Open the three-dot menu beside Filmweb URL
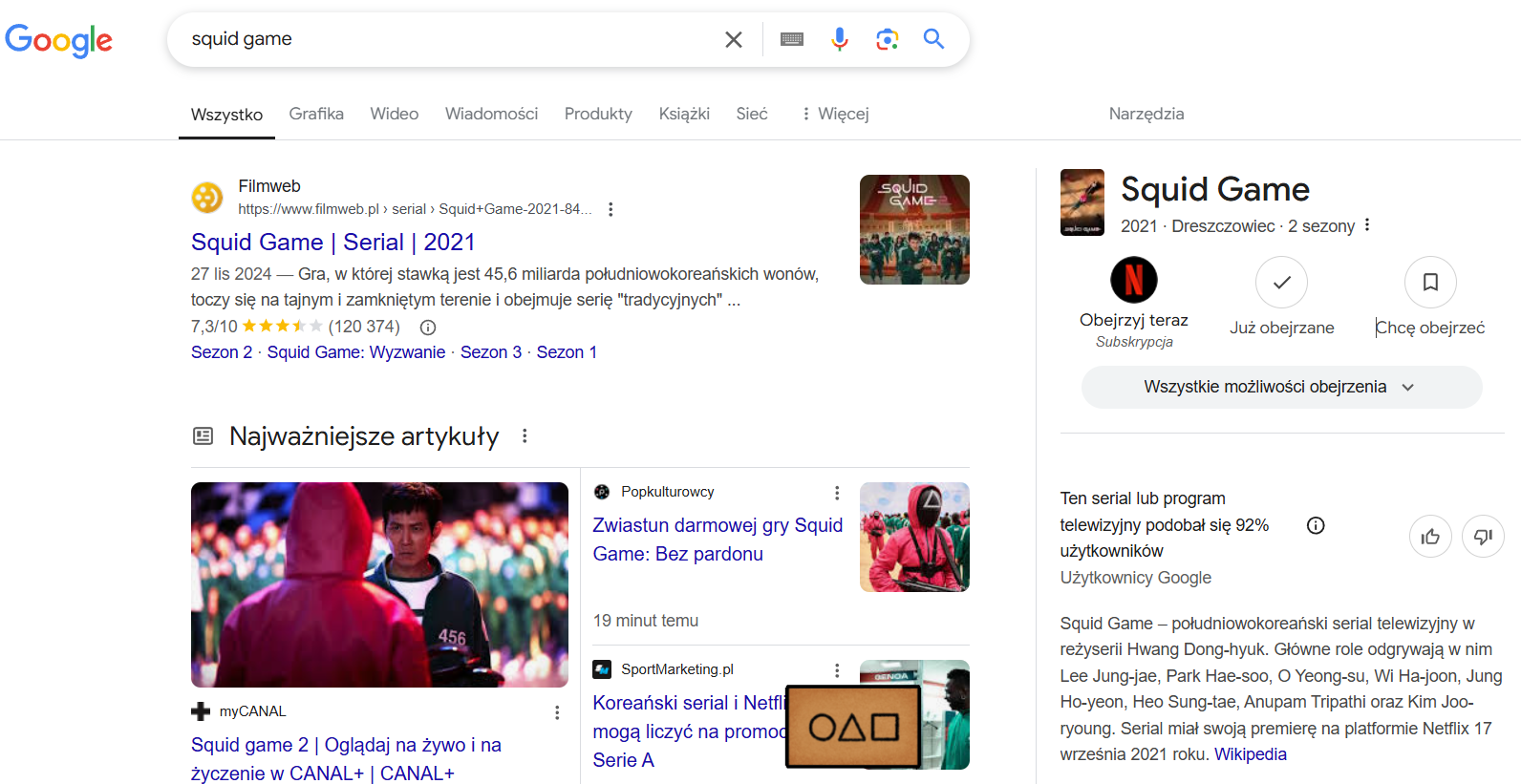 (x=611, y=209)
